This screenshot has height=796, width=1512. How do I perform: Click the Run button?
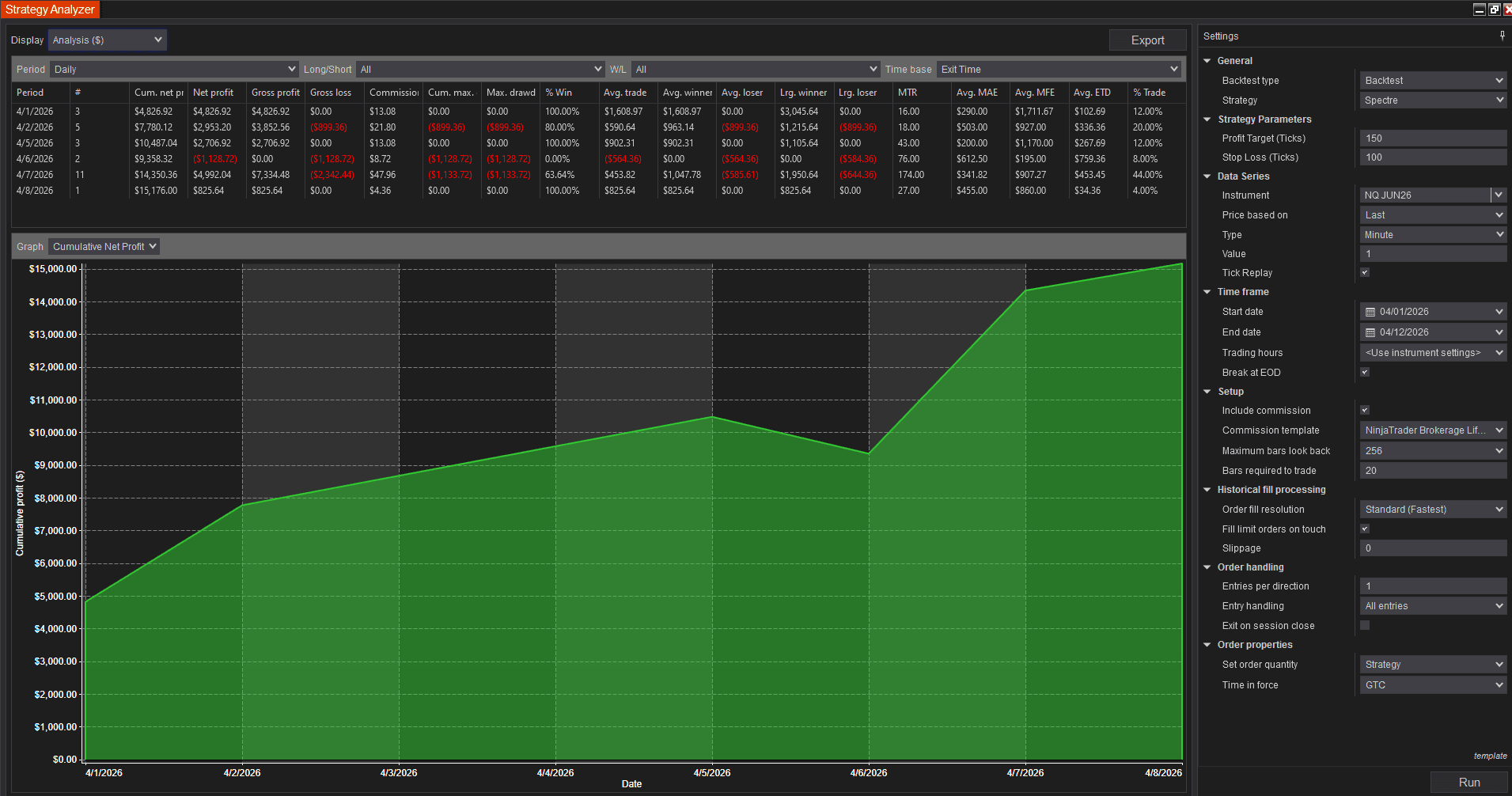click(1468, 783)
